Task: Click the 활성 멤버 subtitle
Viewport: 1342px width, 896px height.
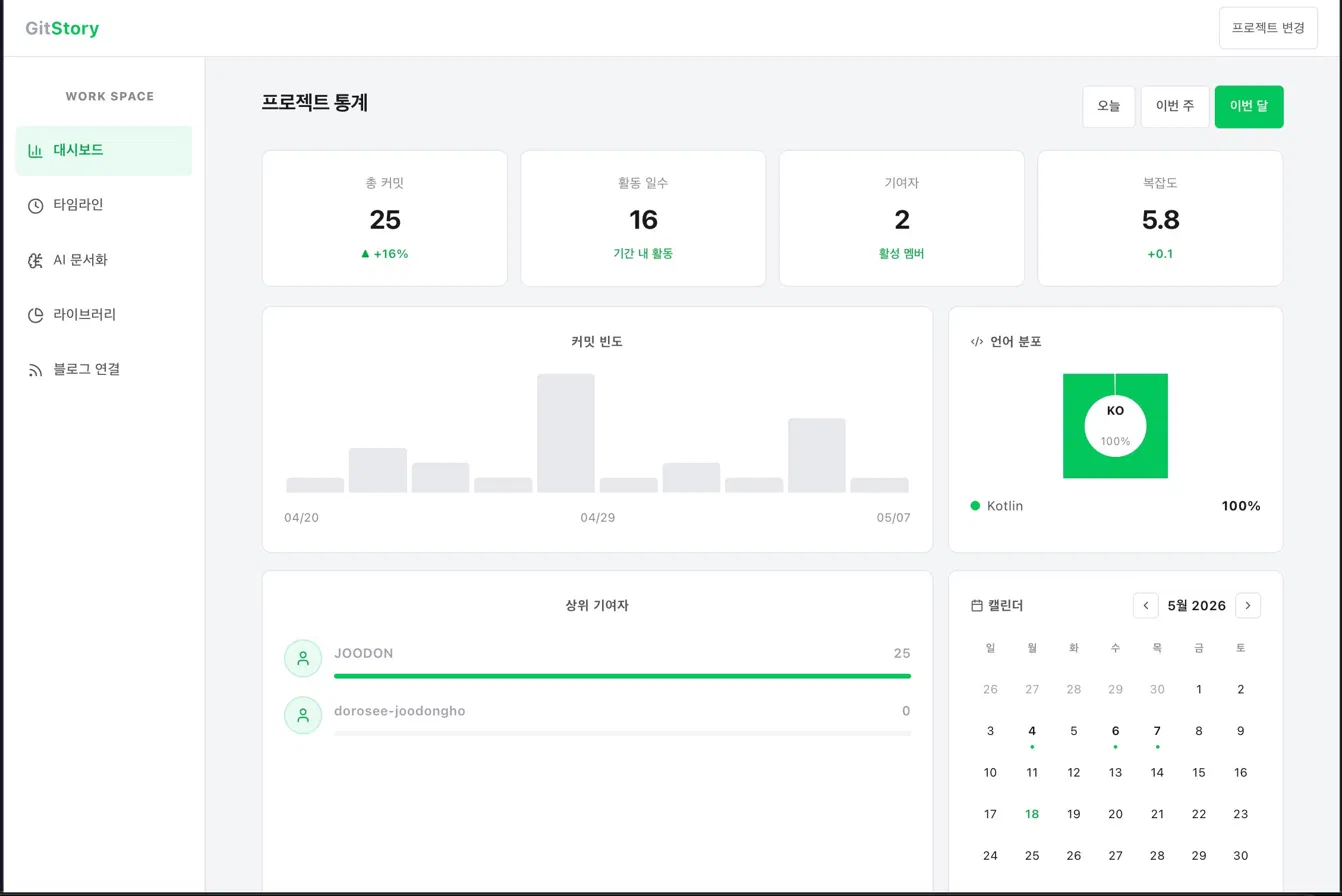Action: pos(902,254)
